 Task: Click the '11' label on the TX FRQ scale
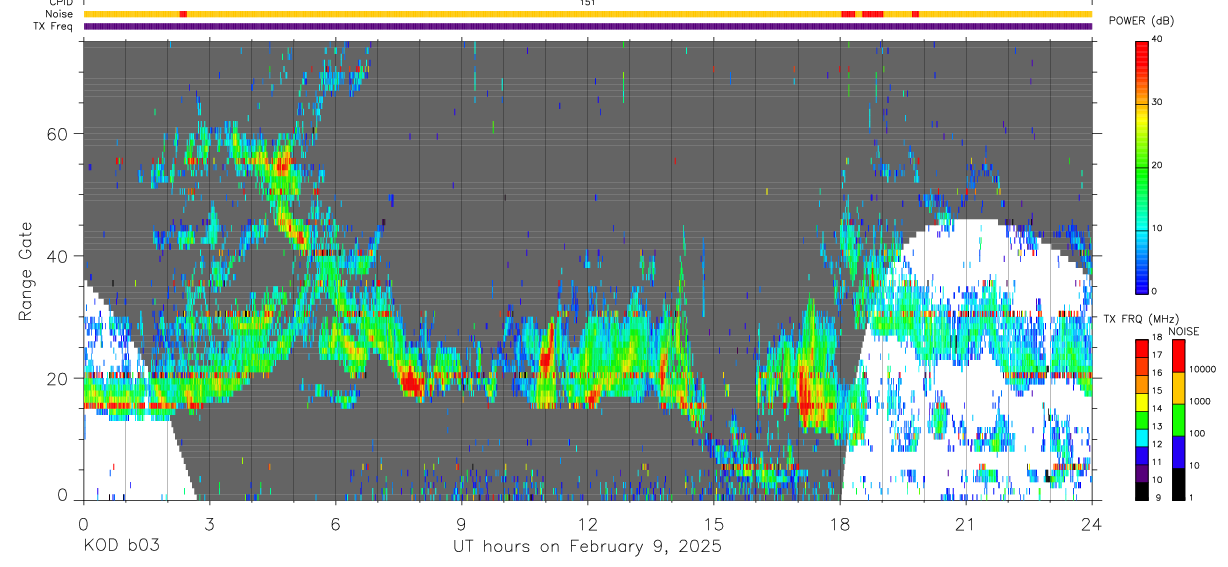click(1158, 462)
